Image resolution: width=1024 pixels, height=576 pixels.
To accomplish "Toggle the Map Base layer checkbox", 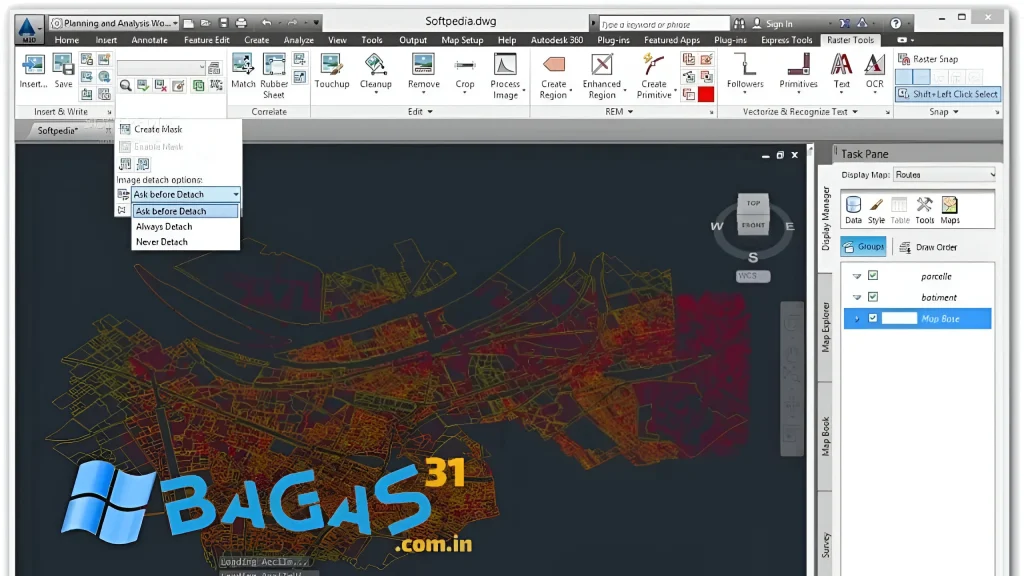I will (x=872, y=318).
